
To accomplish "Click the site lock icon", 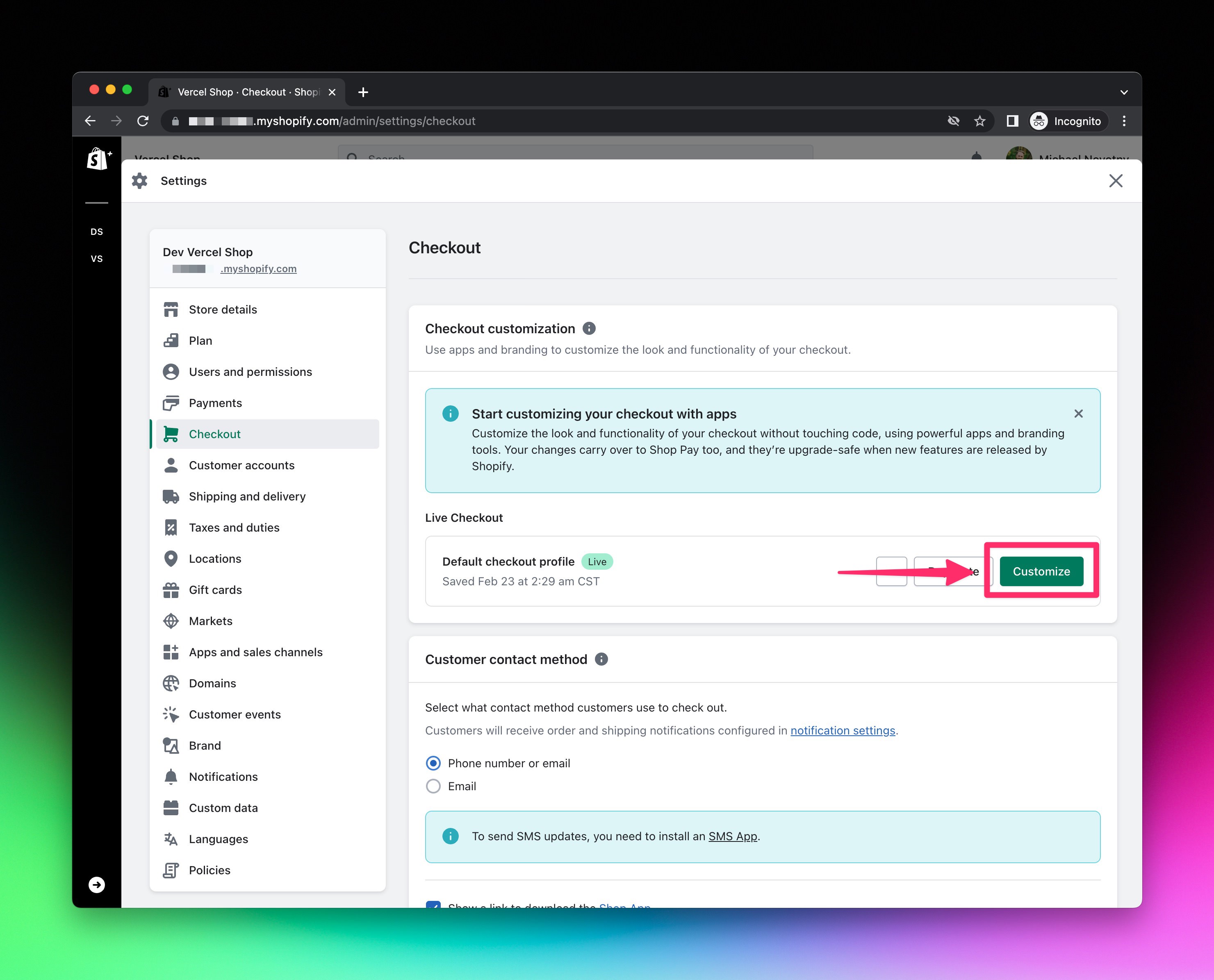I will pos(175,121).
